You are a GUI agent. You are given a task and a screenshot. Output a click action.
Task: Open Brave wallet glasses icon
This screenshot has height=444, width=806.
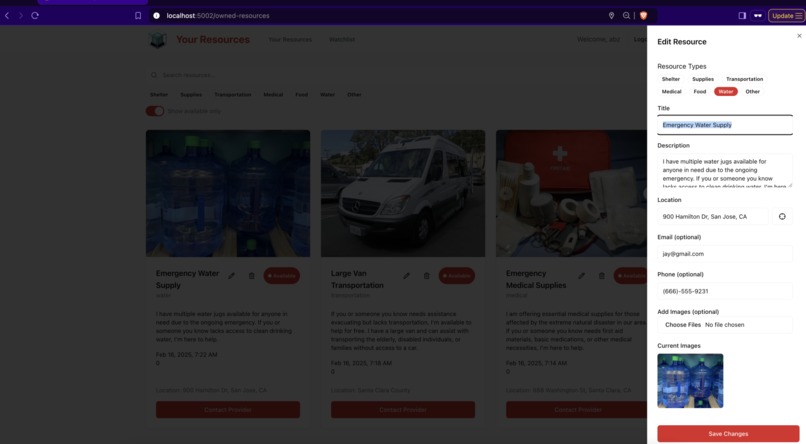click(758, 15)
